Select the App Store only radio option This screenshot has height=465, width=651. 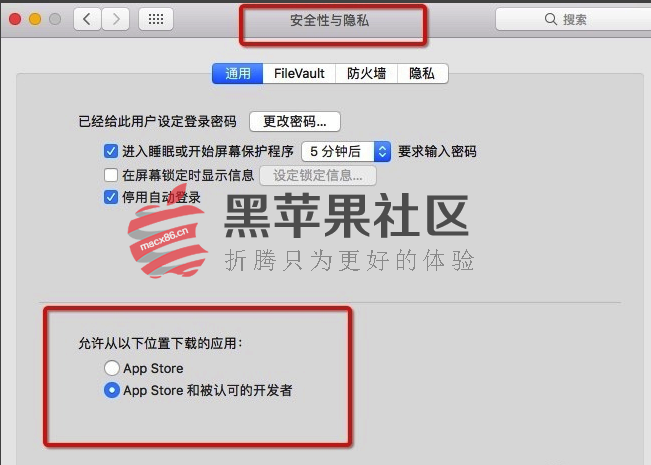point(112,368)
